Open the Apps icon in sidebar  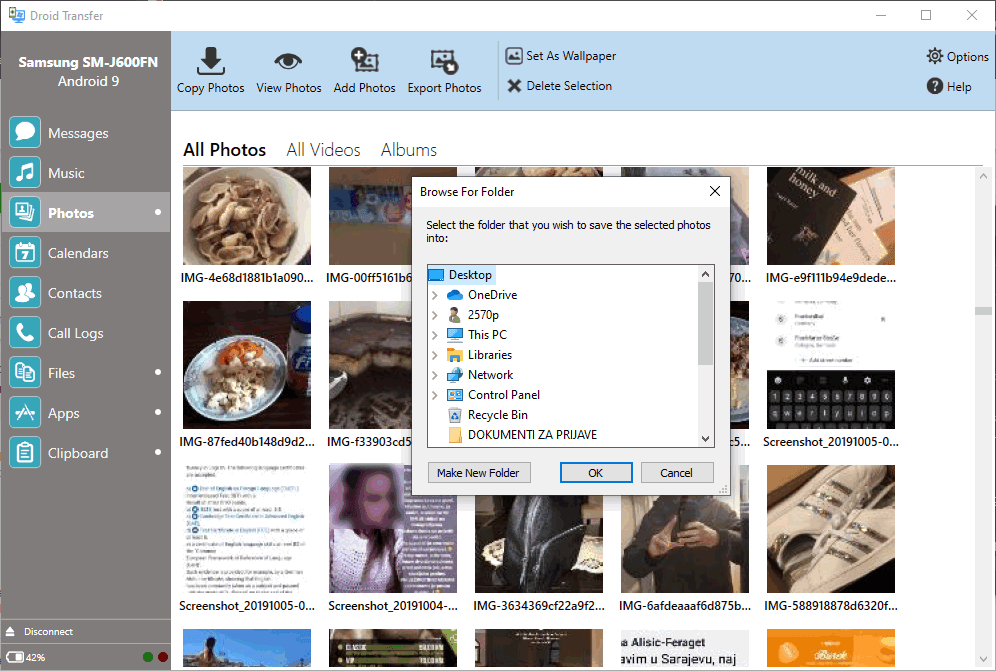pos(25,412)
